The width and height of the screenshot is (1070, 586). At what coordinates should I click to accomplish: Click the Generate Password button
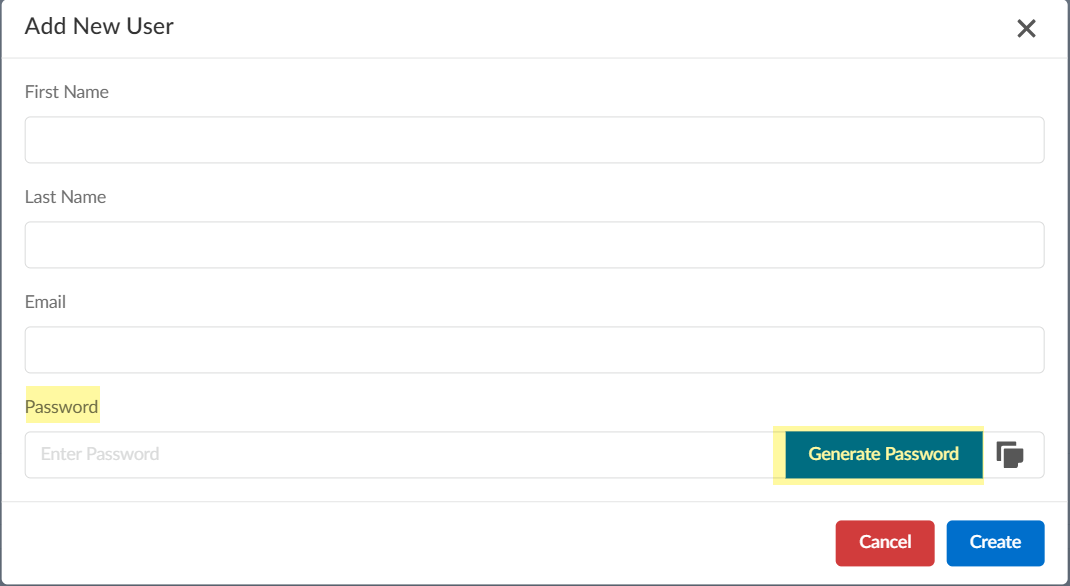pos(883,454)
